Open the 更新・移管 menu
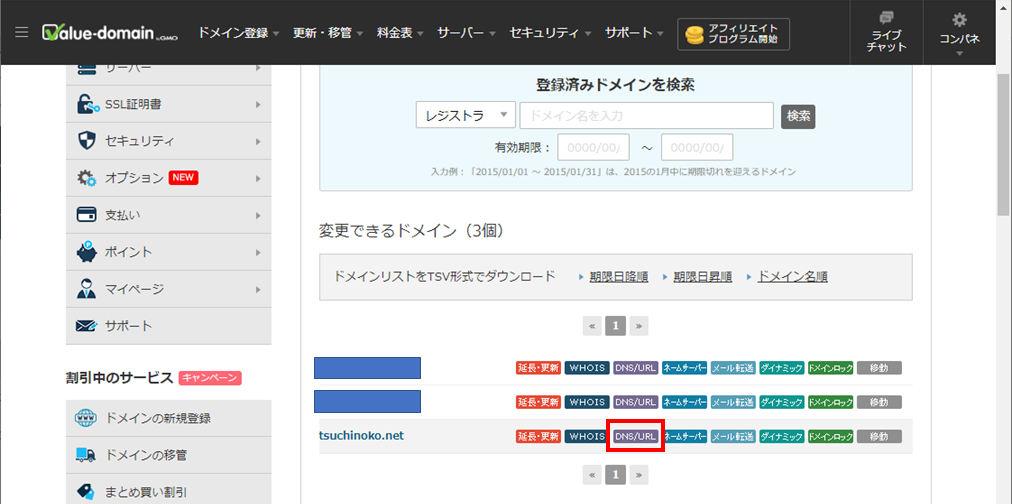This screenshot has height=504, width=1012. point(328,33)
